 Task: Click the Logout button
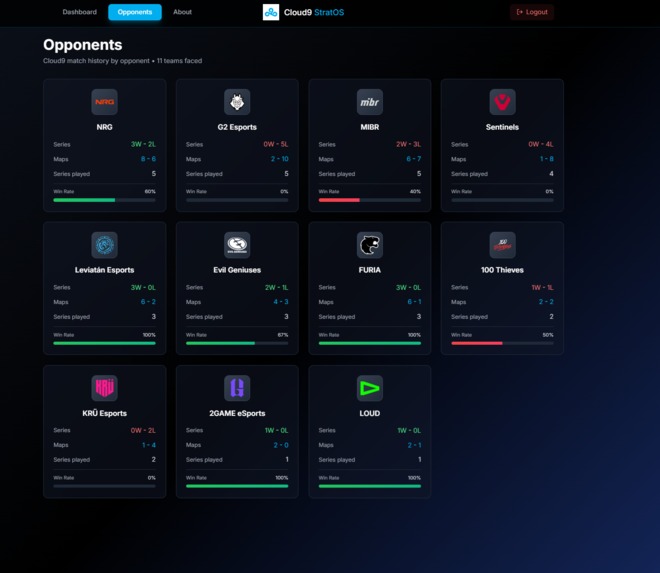pyautogui.click(x=532, y=12)
